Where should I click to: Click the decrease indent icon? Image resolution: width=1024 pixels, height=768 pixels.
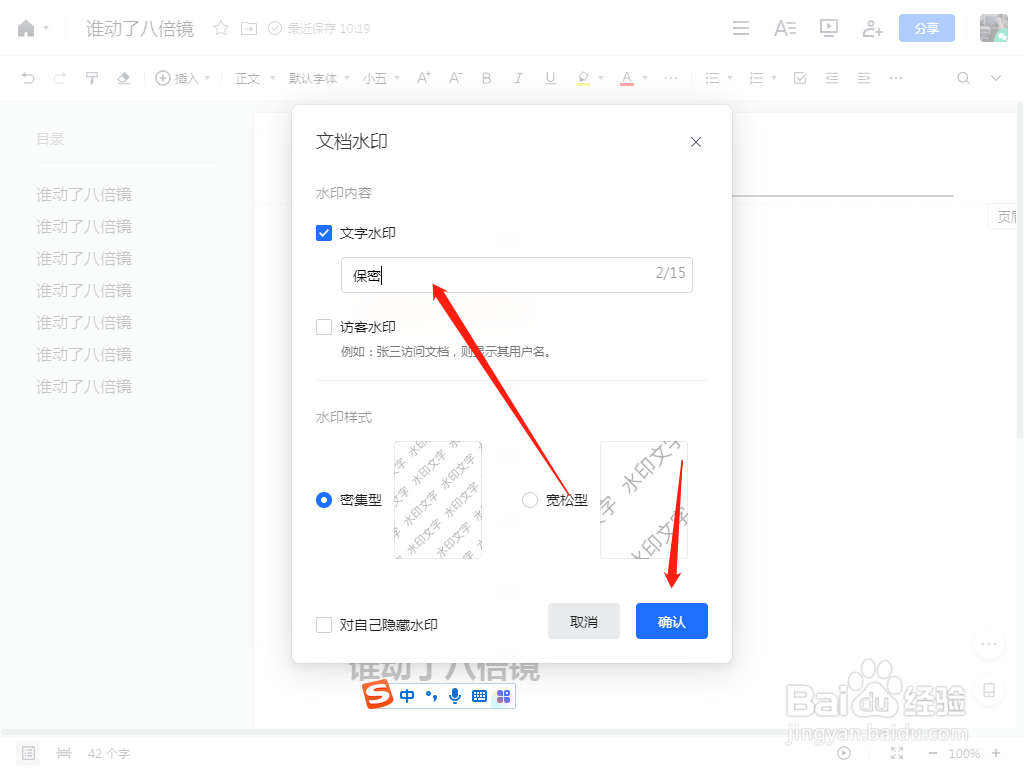tap(832, 78)
